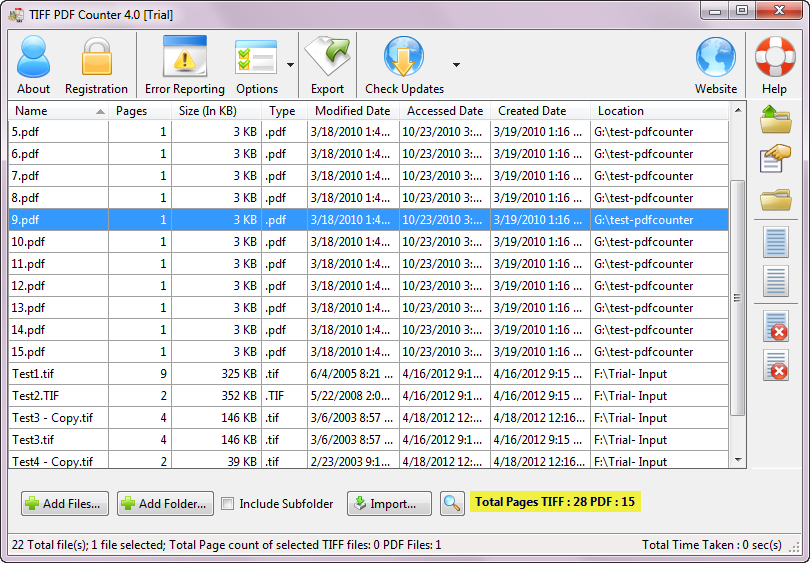Screen dimensions: 810x563
Task: Sort by the Modified Date column header
Action: click(x=353, y=111)
